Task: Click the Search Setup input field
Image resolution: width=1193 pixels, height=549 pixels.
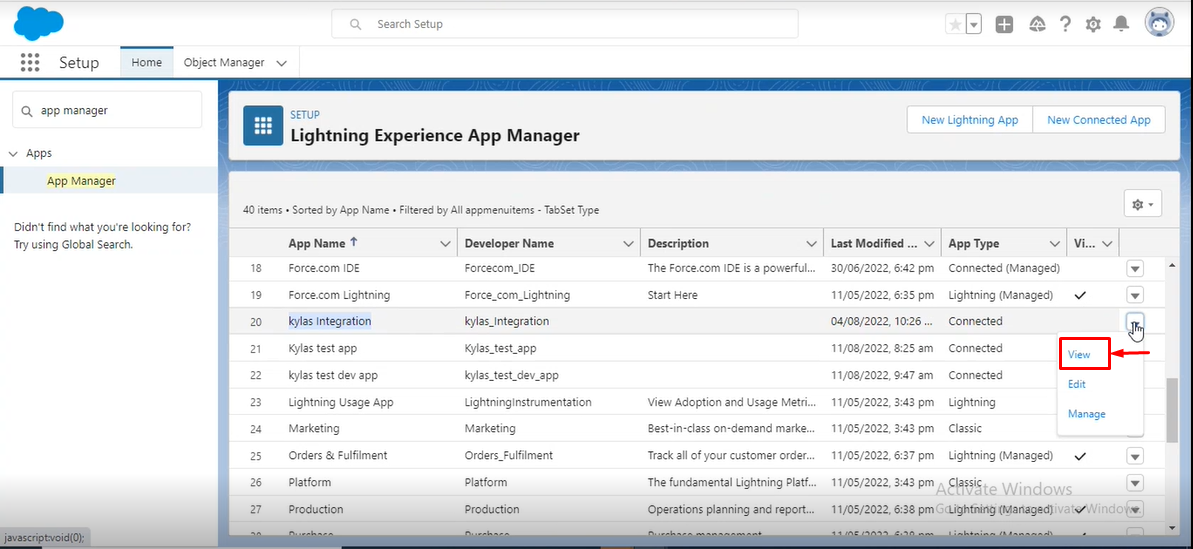Action: pos(565,24)
